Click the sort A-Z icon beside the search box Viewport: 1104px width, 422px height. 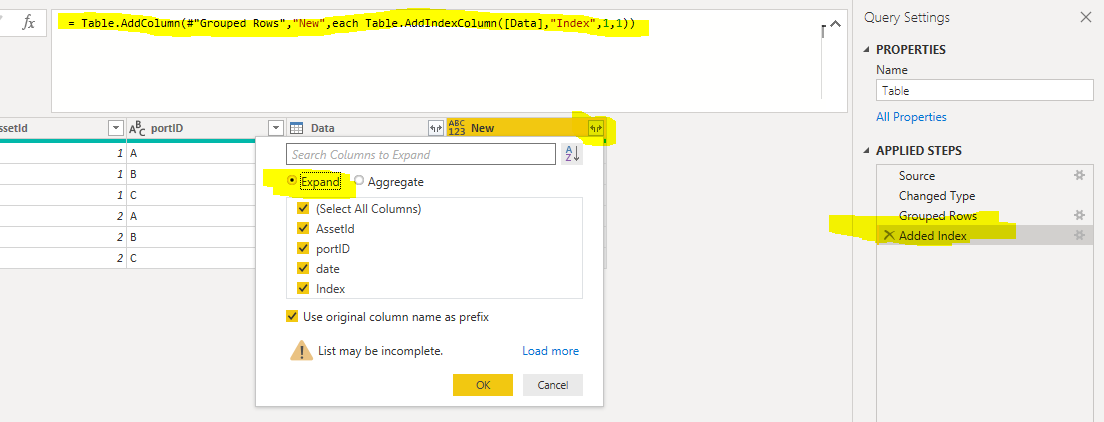(572, 154)
